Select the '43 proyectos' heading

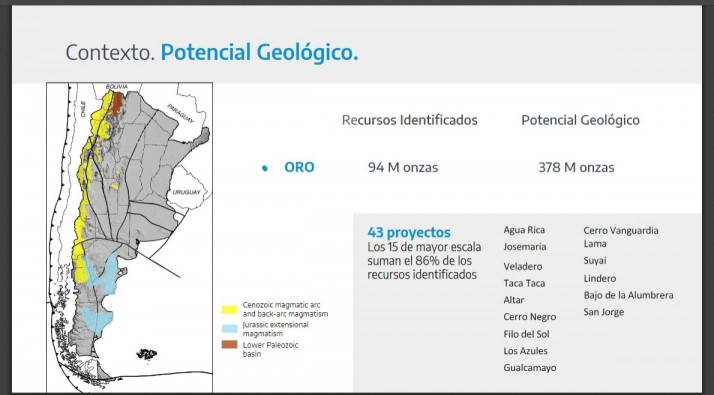(409, 233)
